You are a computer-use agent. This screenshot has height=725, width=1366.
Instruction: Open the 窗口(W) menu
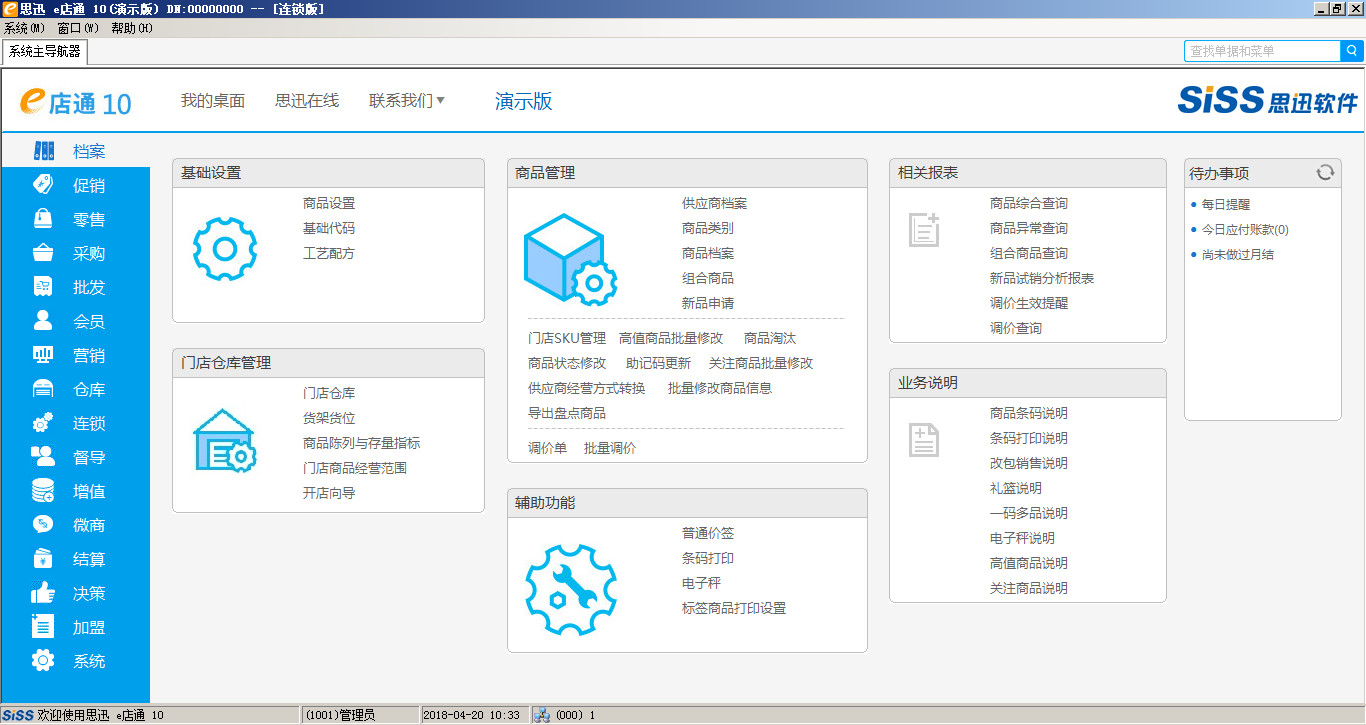coord(78,28)
